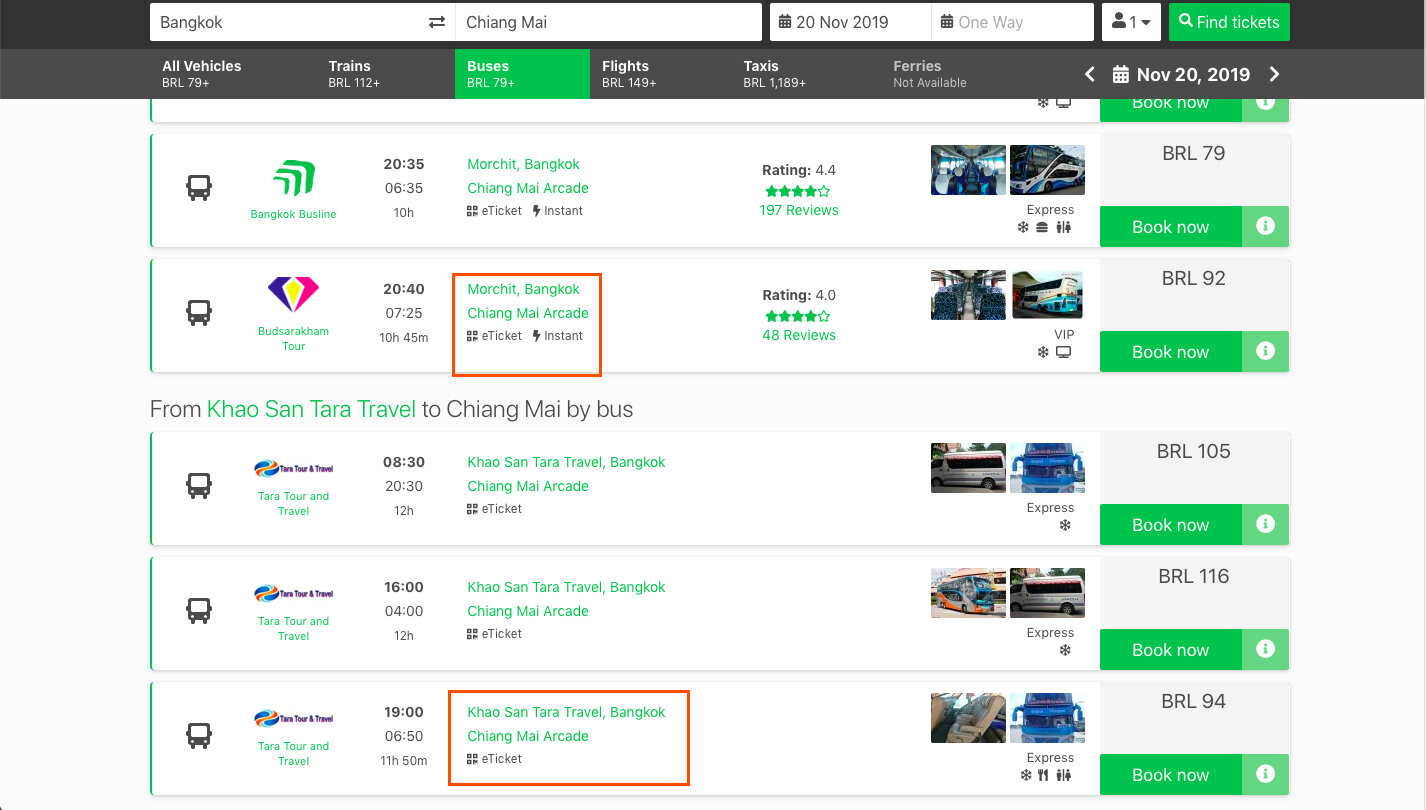View the interior seats photo for Budsarakham Tour
Screen dimensions: 1426x810
[968, 295]
